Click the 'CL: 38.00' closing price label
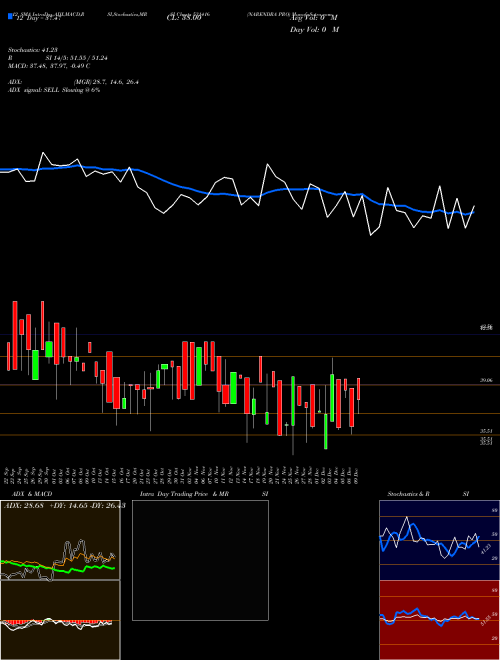This screenshot has height=660, width=500. pos(184,18)
